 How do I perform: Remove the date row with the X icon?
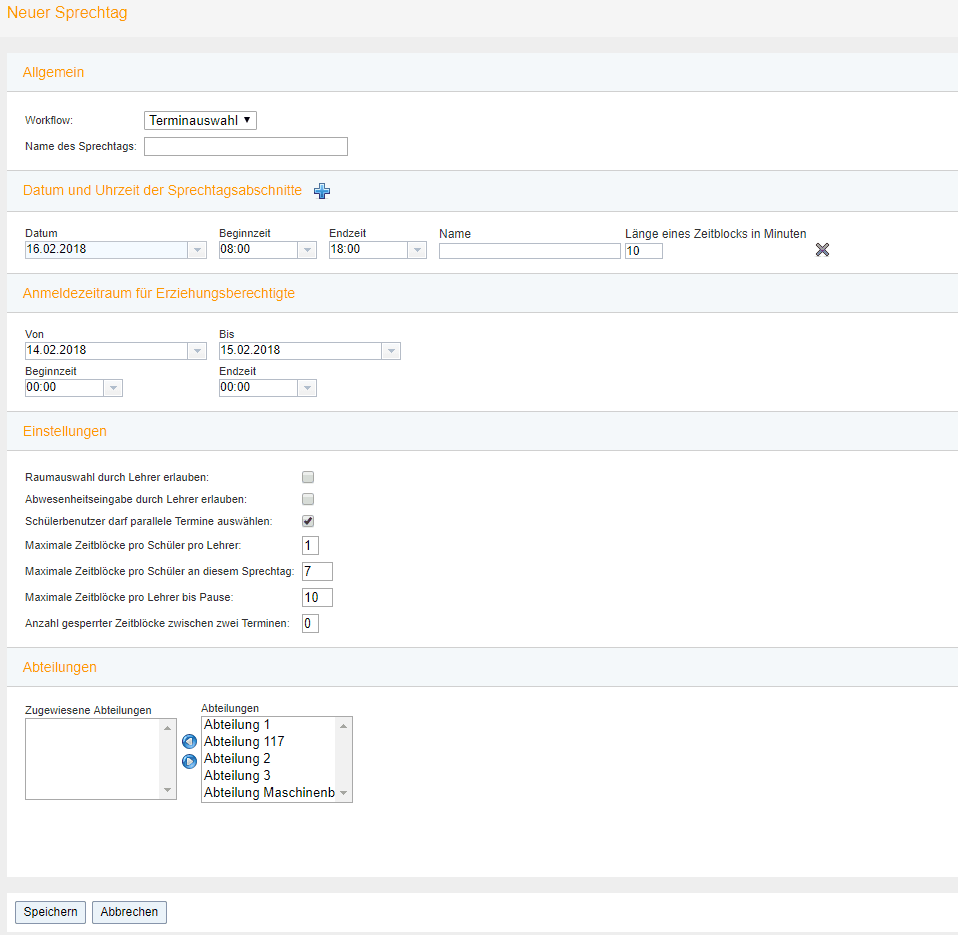[822, 249]
